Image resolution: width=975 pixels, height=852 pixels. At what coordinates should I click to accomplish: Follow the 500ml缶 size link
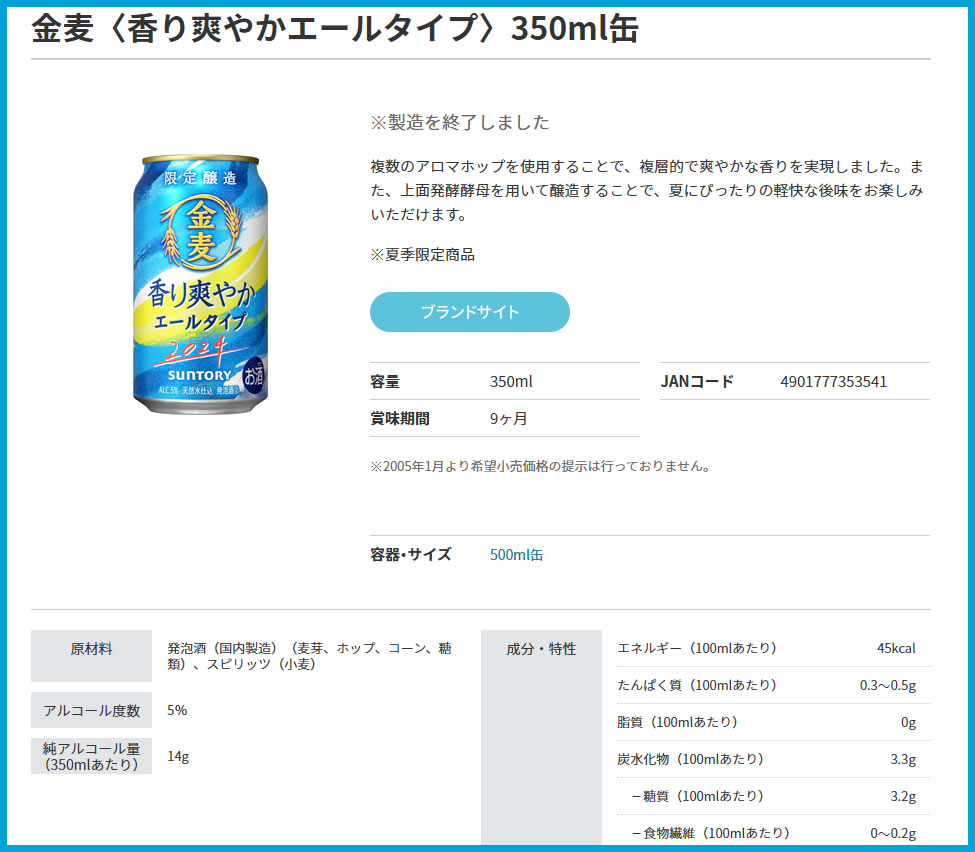[516, 554]
